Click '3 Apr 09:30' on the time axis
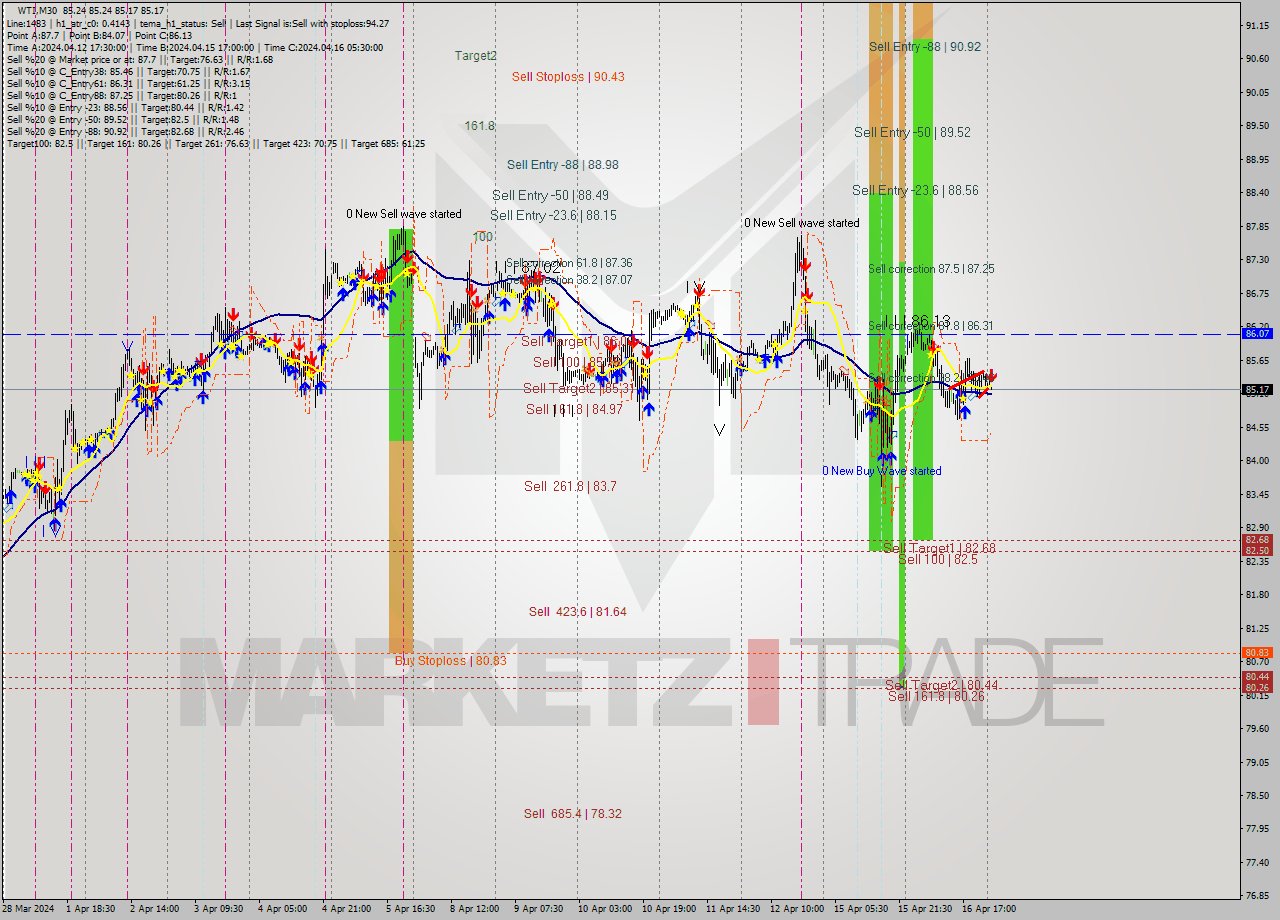 [219, 909]
